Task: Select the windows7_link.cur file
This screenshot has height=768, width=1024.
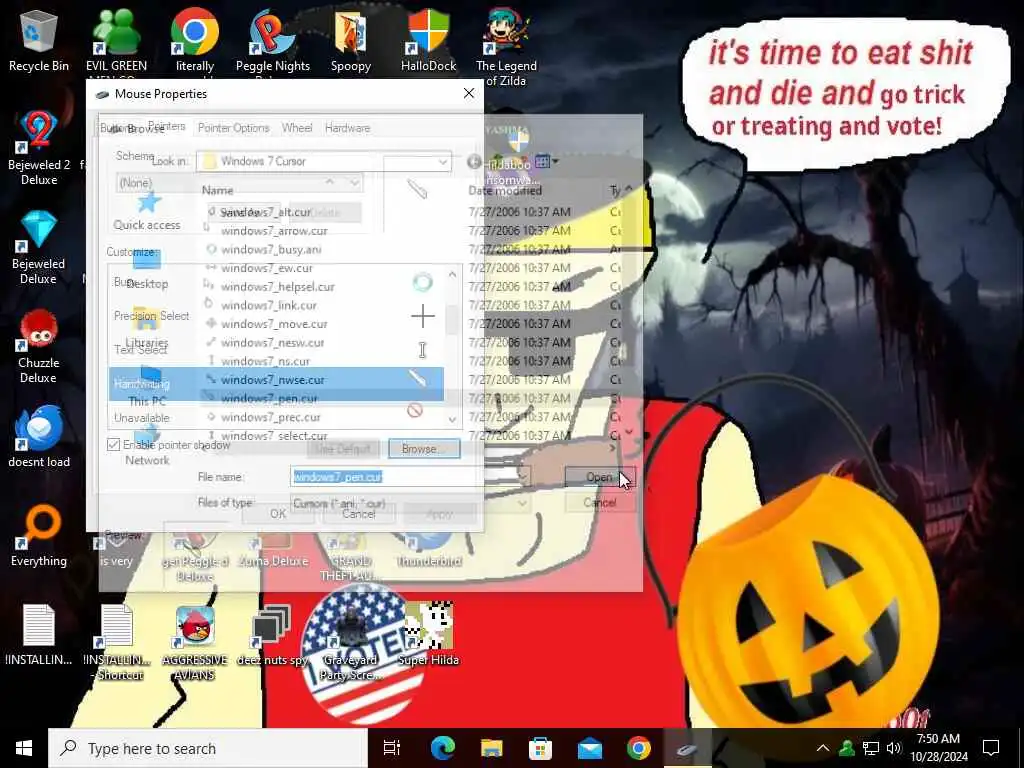Action: 268,305
